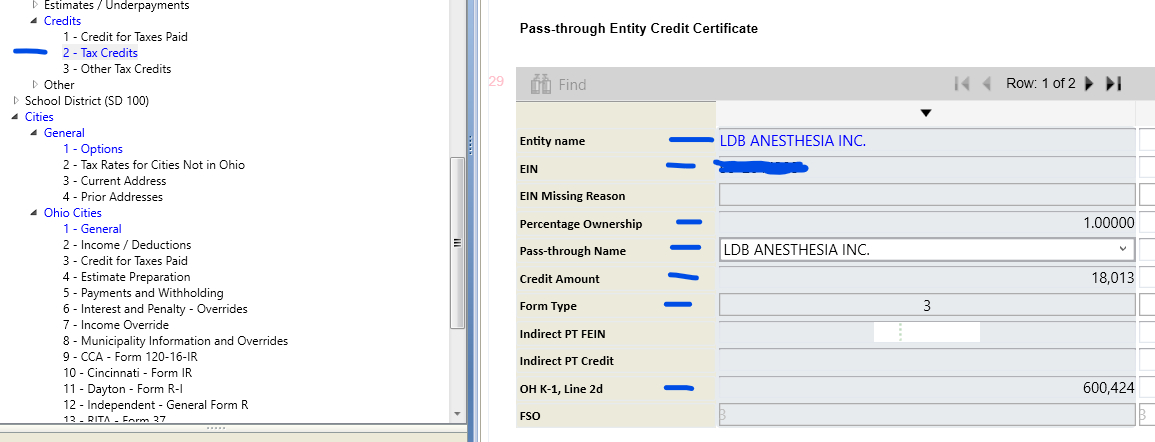Click the black column header arrow
The height and width of the screenshot is (442, 1155).
(925, 113)
